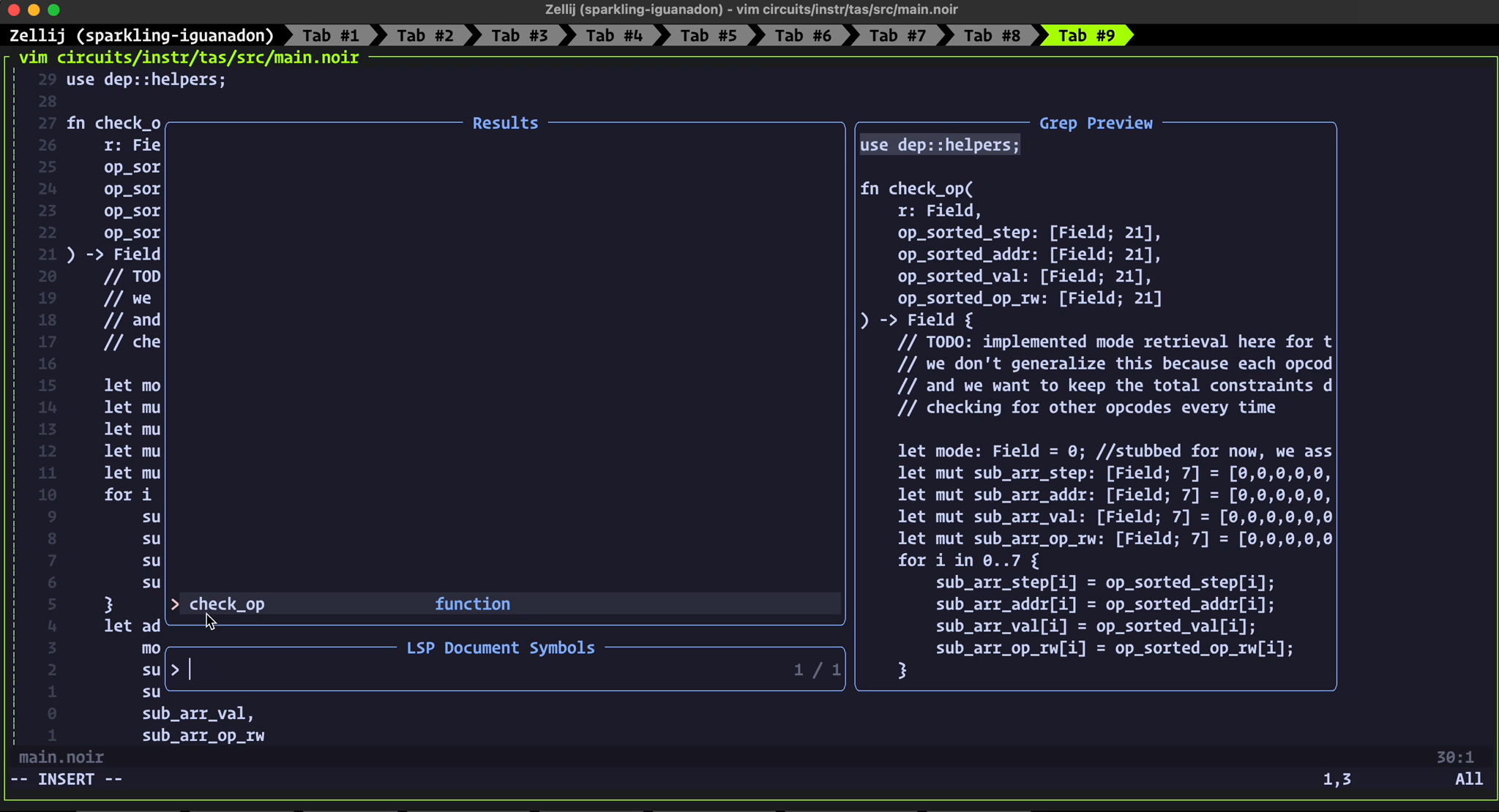Click the highlighted 'use dep::helpers;' preview line

point(940,145)
